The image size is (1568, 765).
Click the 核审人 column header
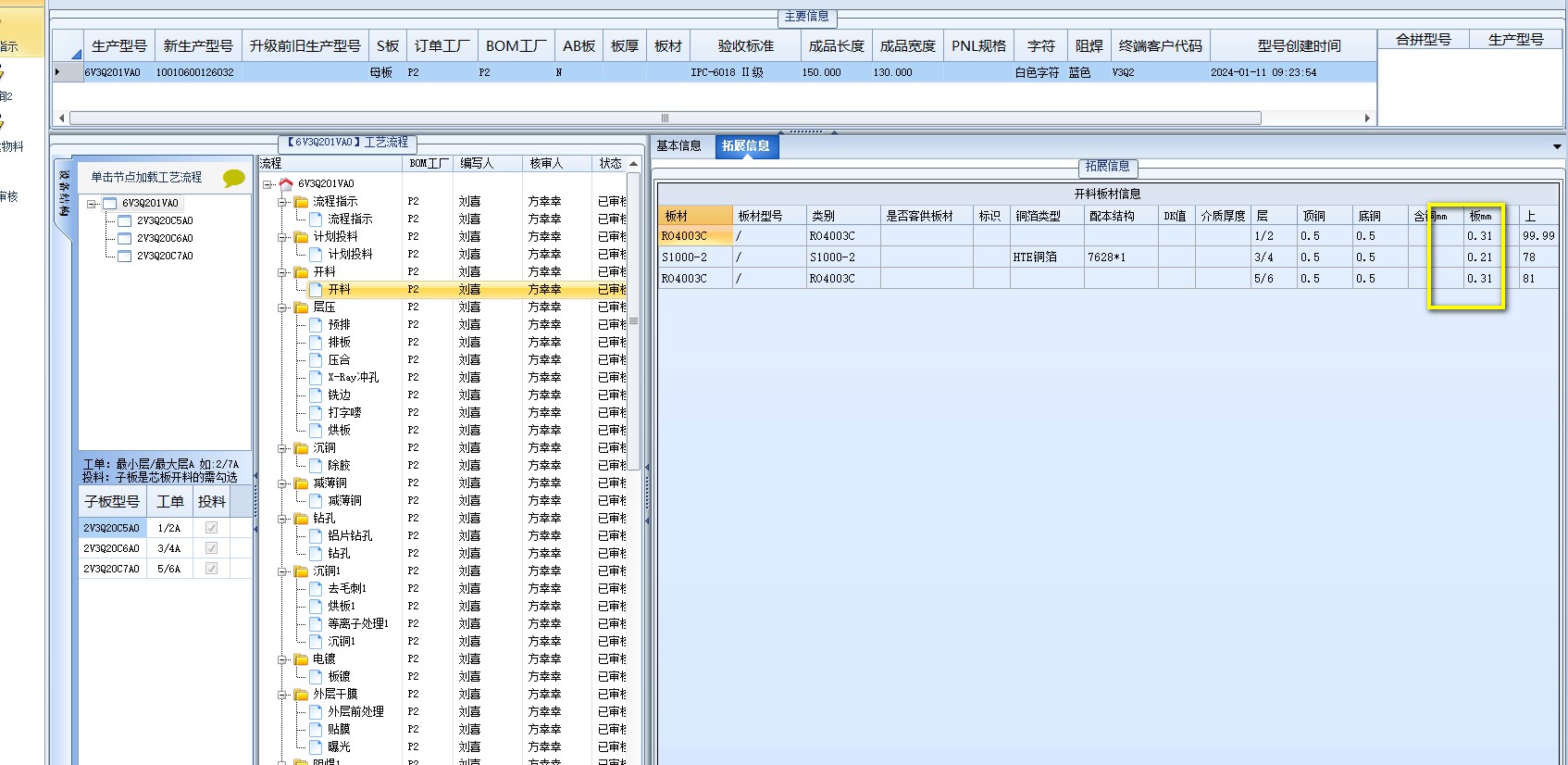[x=557, y=163]
